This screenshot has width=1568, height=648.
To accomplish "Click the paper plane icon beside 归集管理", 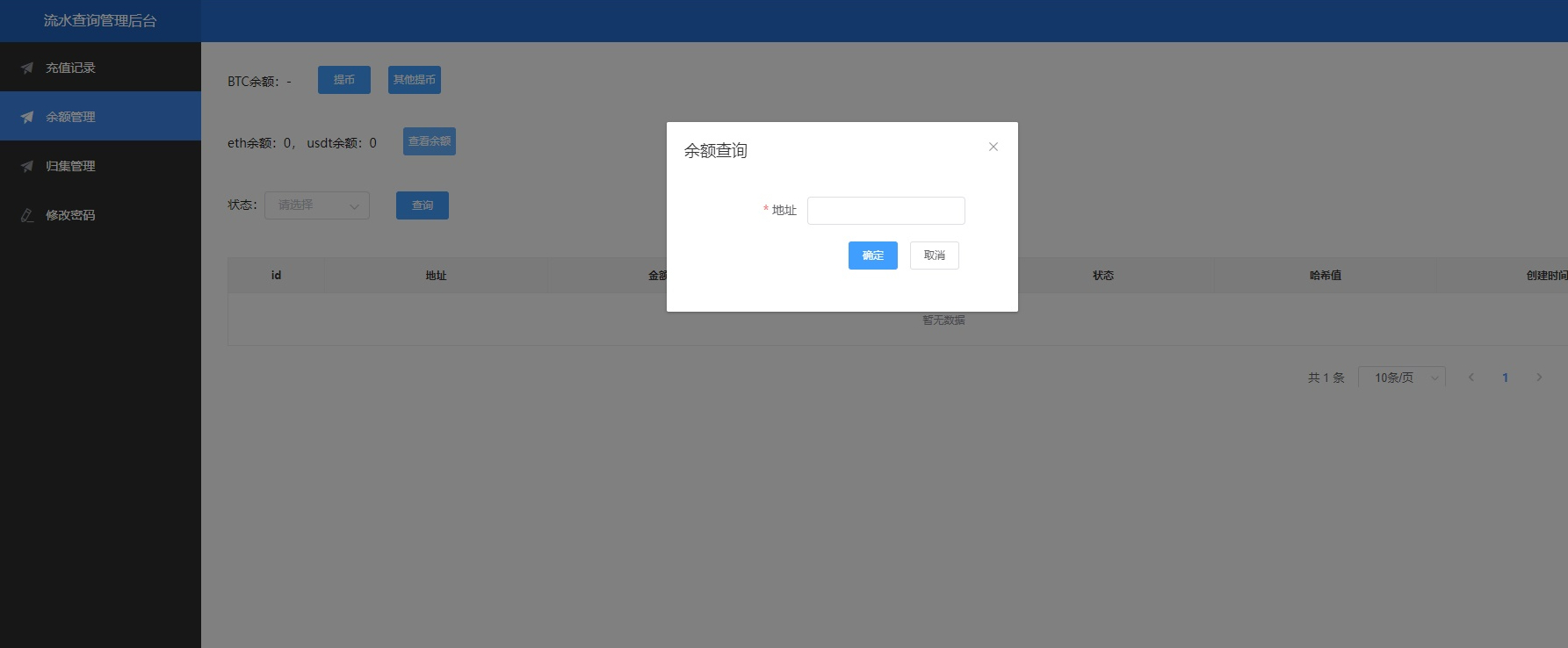I will coord(27,166).
